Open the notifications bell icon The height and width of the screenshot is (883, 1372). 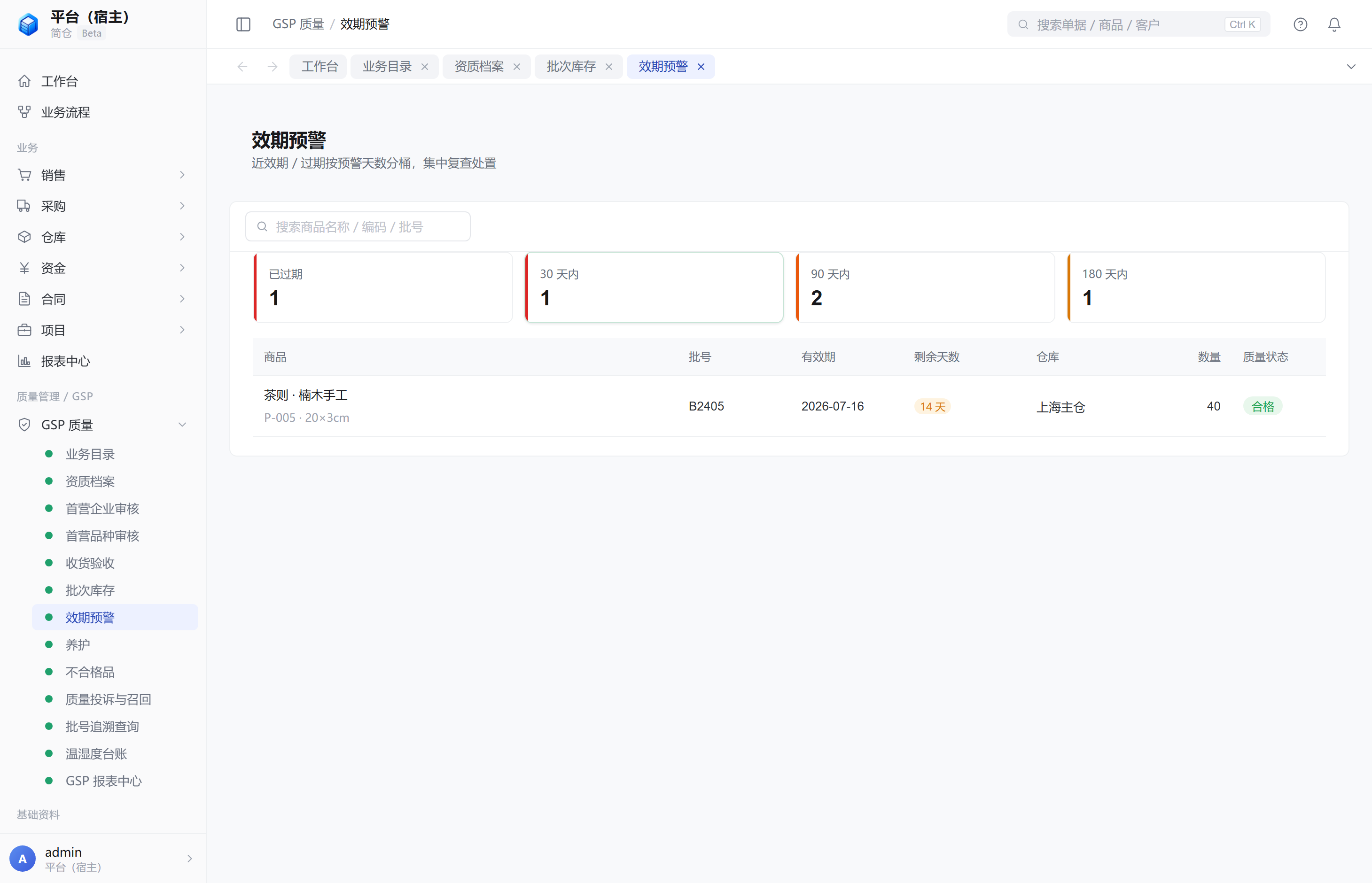pos(1334,24)
